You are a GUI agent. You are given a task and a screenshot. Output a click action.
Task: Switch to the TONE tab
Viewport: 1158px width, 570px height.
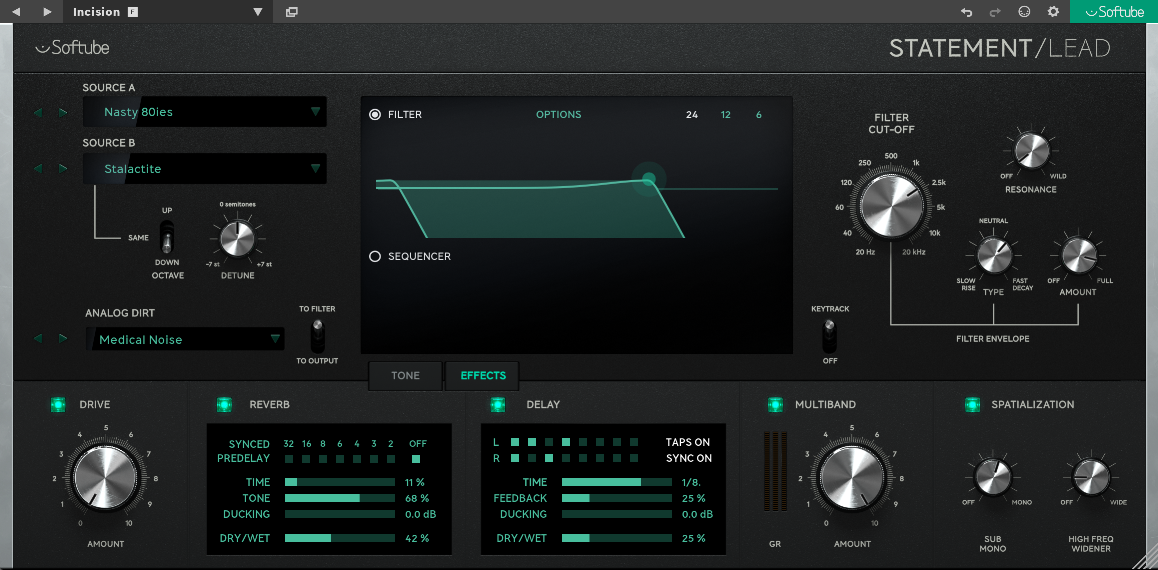point(406,376)
